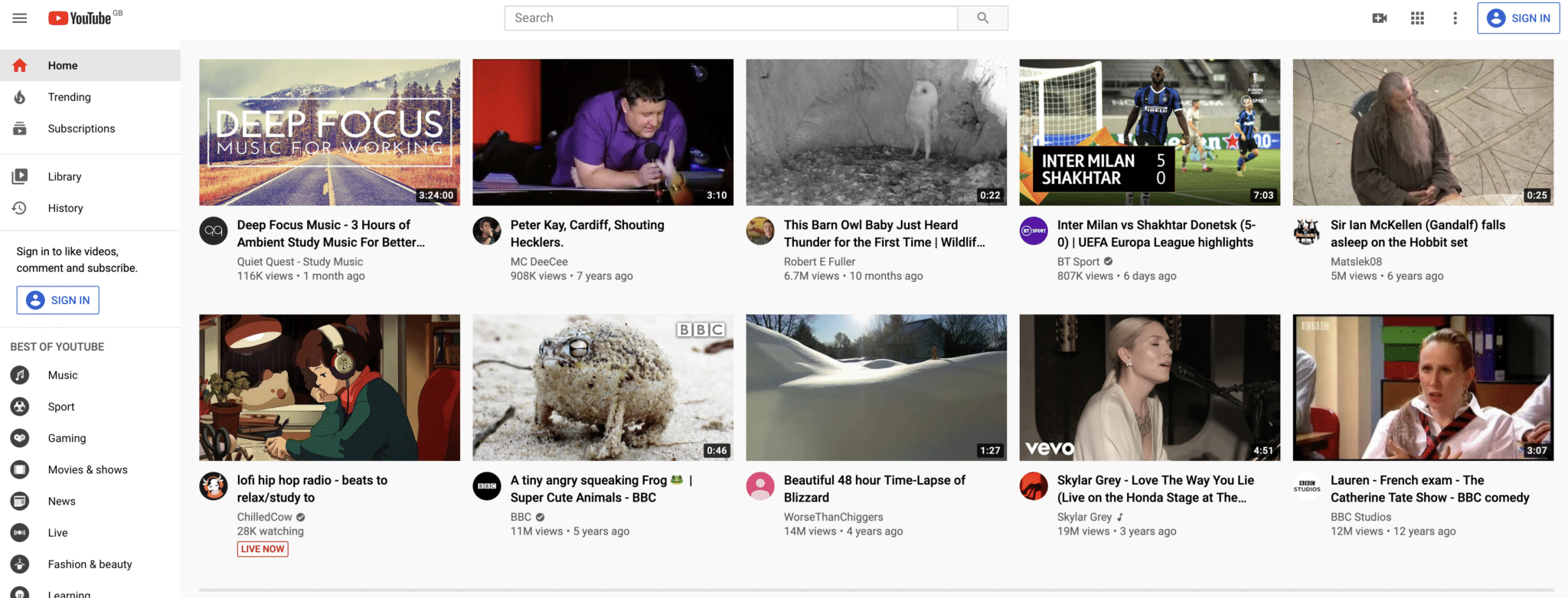Open the Catherine Tate Show thumbnail

tap(1423, 387)
